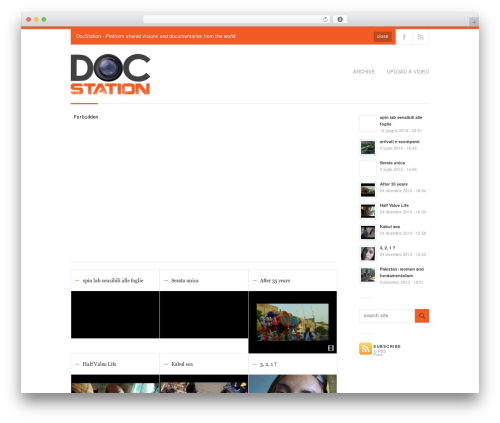This screenshot has width=500, height=423.
Task: Open sidebar link 3, 2, 1 ?
Action: [387, 248]
